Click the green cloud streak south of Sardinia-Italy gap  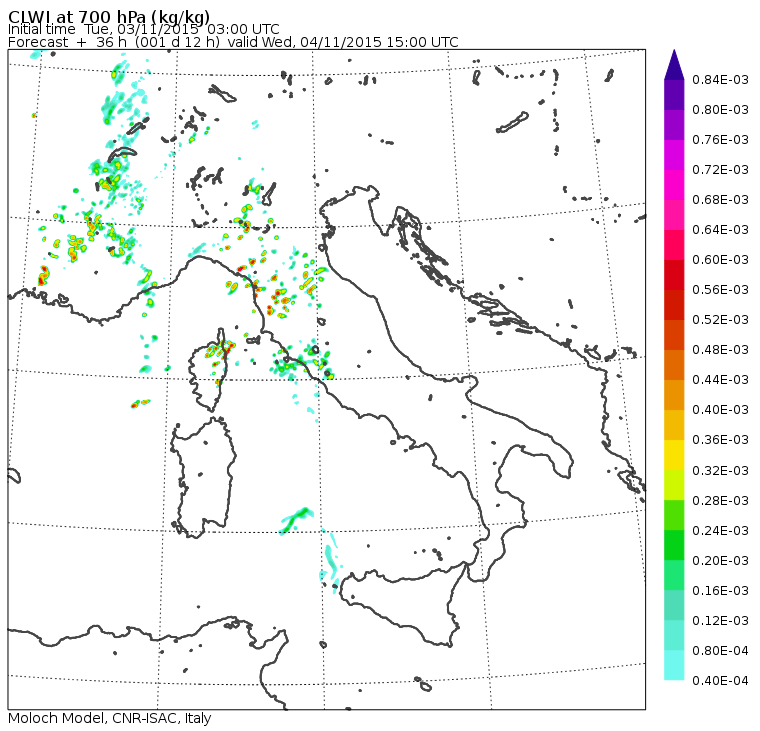point(296,520)
